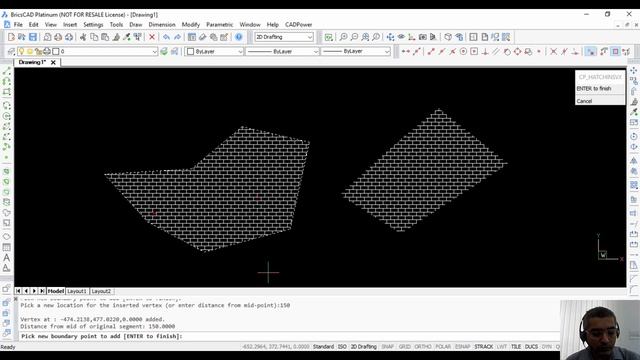Go to first layout with tab arrow
Screen dimensions: 640x360
coord(18,291)
